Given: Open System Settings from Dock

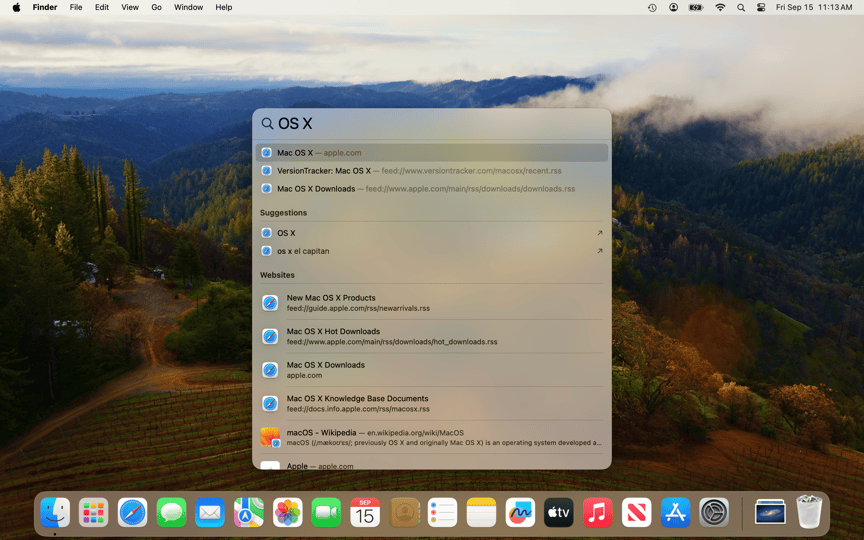Looking at the screenshot, I should click(x=714, y=512).
